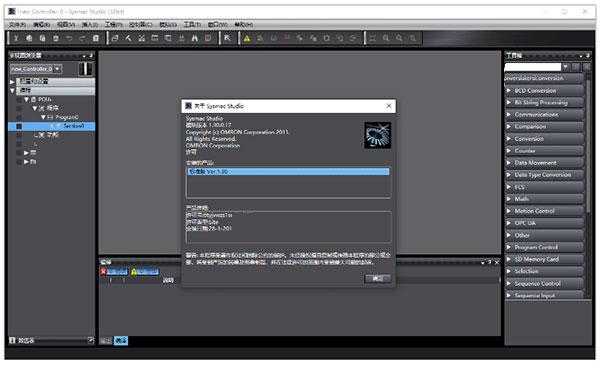Click the Sysmac Studio logo in About dialog

[377, 135]
